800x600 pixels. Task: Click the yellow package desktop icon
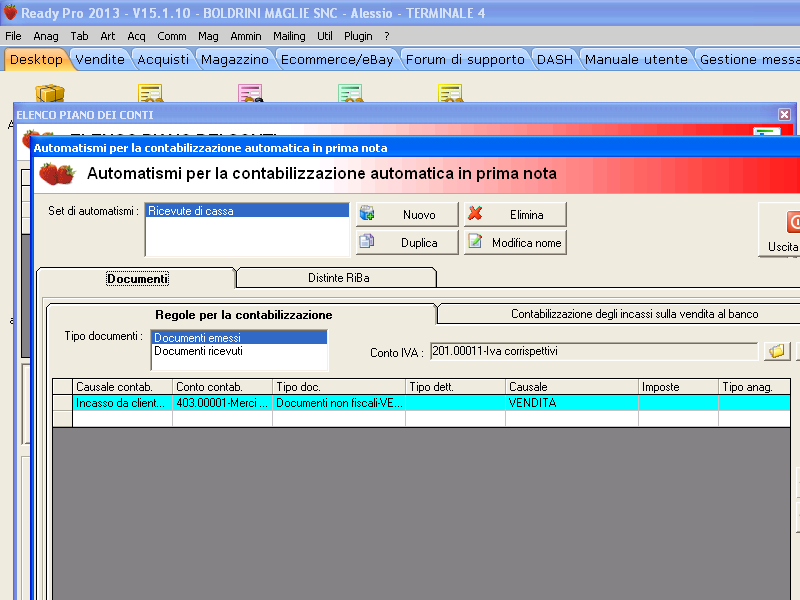pyautogui.click(x=49, y=93)
